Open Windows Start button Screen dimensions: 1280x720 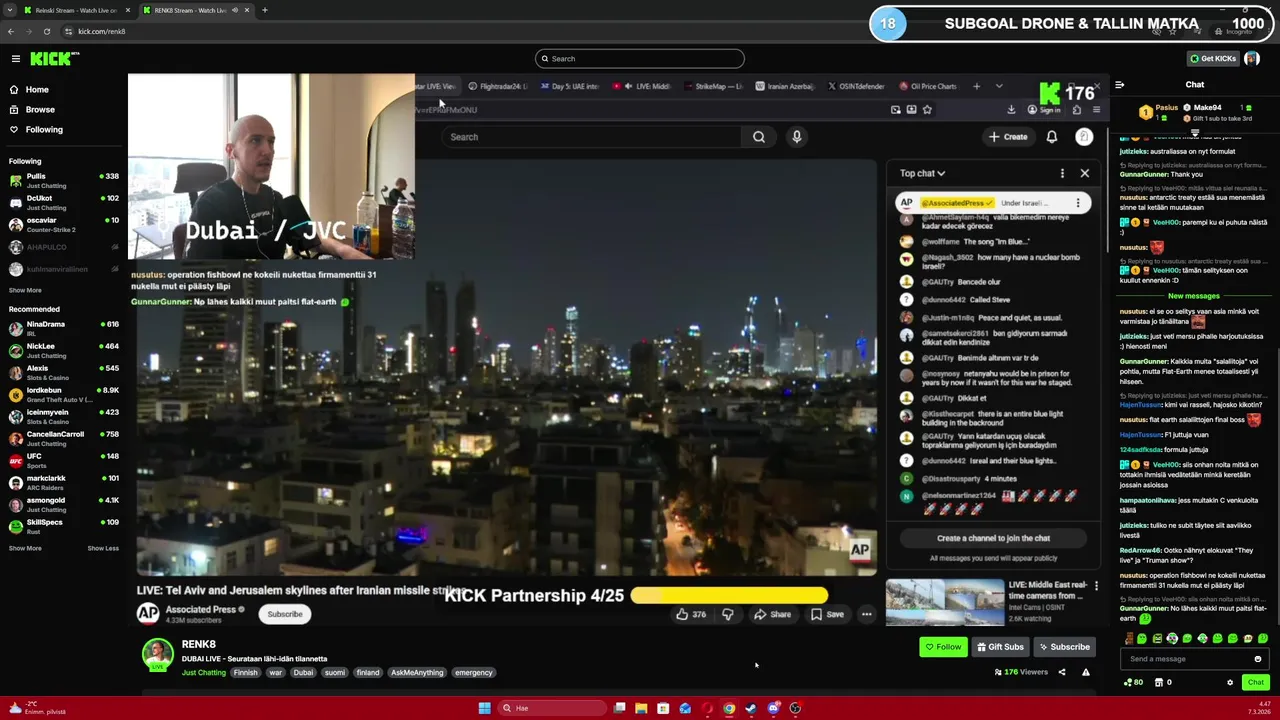(484, 709)
